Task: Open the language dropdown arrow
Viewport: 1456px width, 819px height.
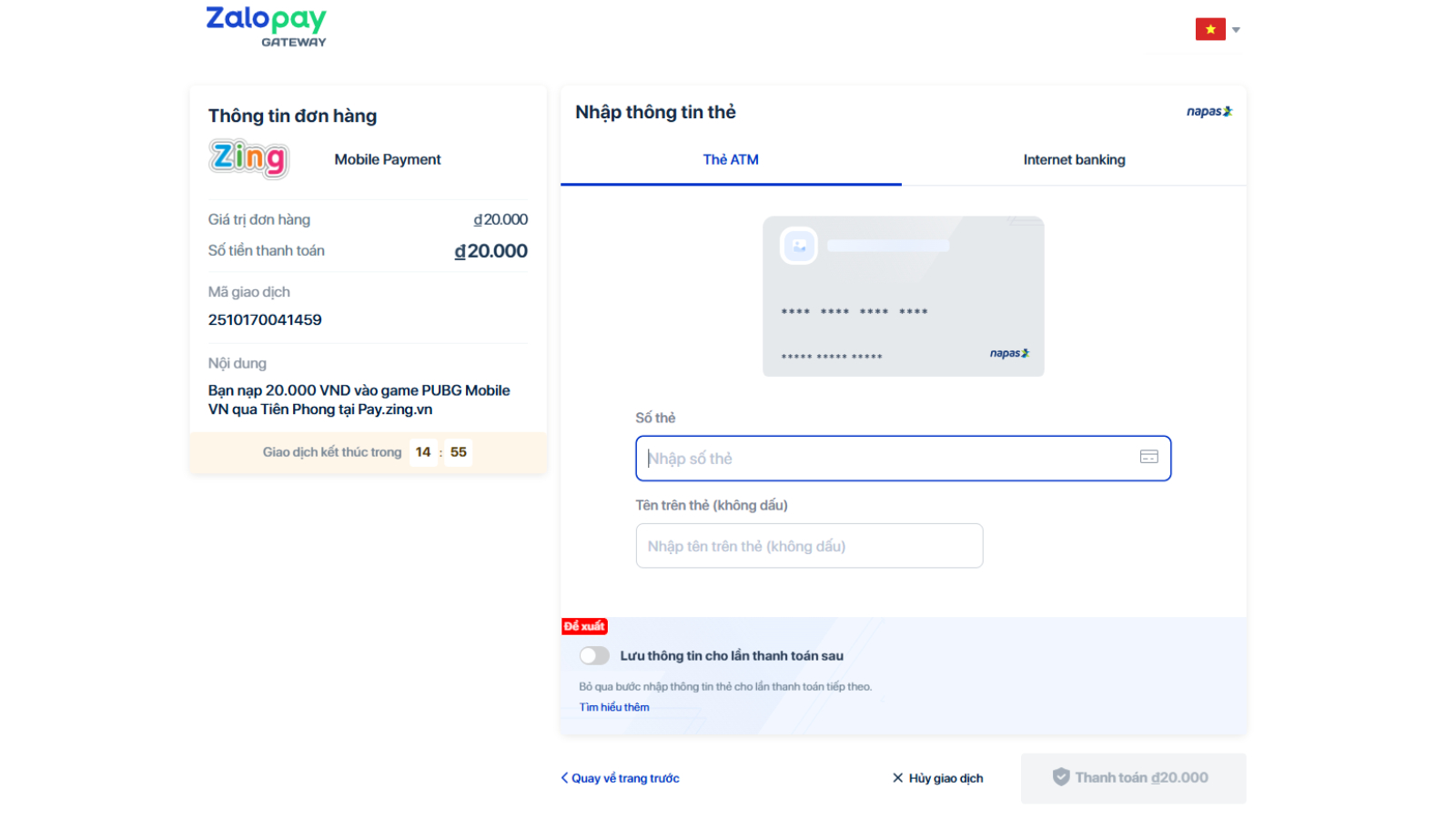Action: click(x=1236, y=30)
